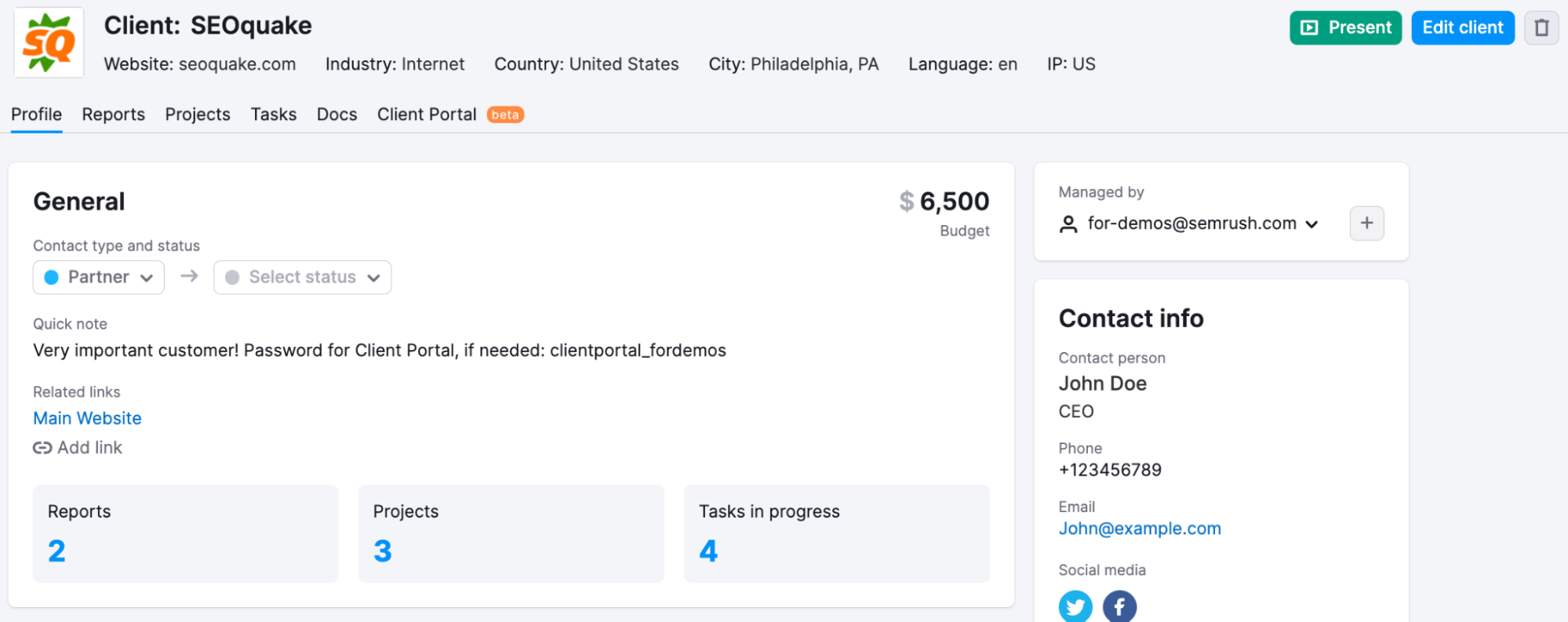This screenshot has height=622, width=1568.
Task: Click the CEO job title
Action: (1076, 412)
